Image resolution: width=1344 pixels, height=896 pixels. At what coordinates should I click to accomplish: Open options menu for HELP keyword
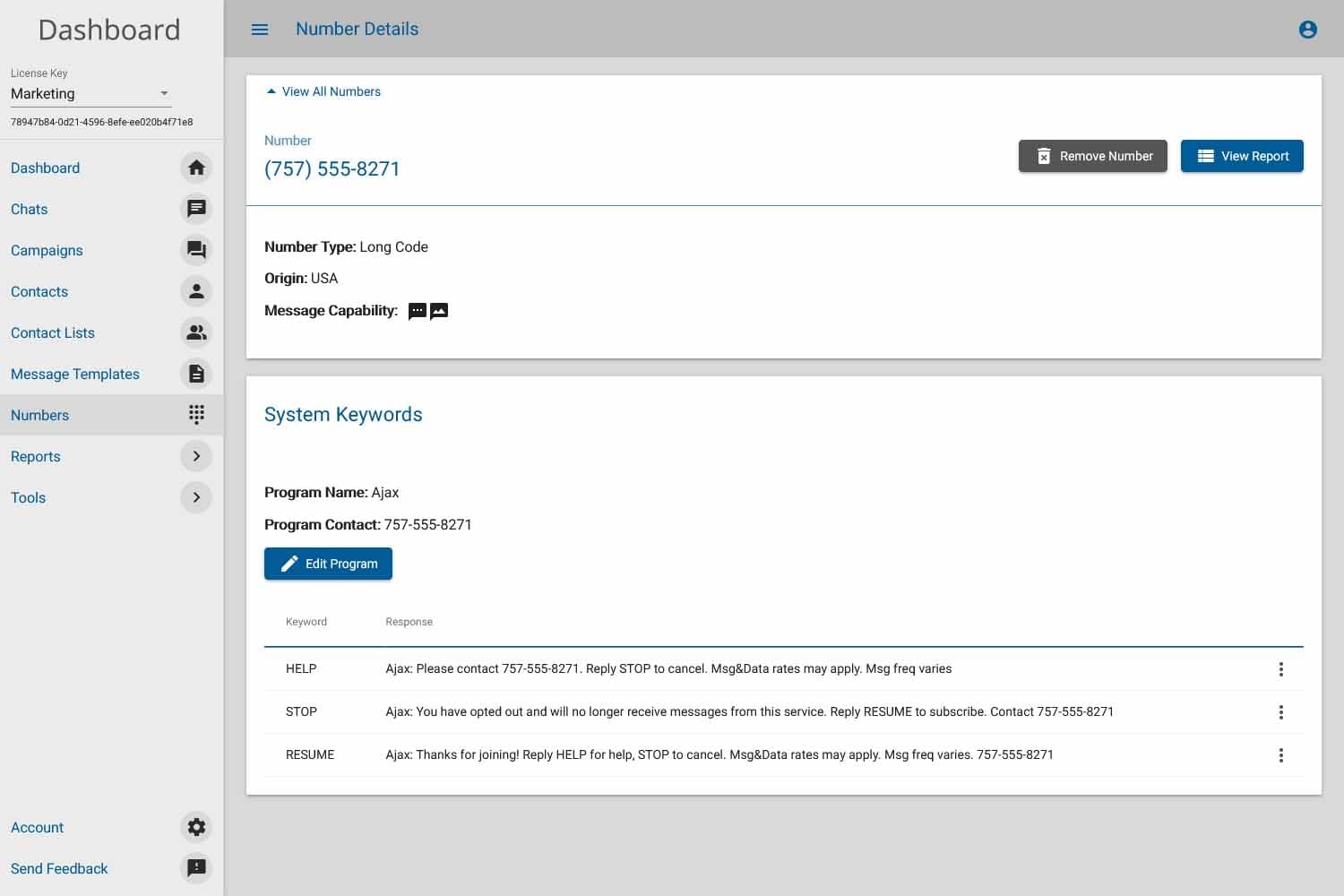pyautogui.click(x=1280, y=669)
